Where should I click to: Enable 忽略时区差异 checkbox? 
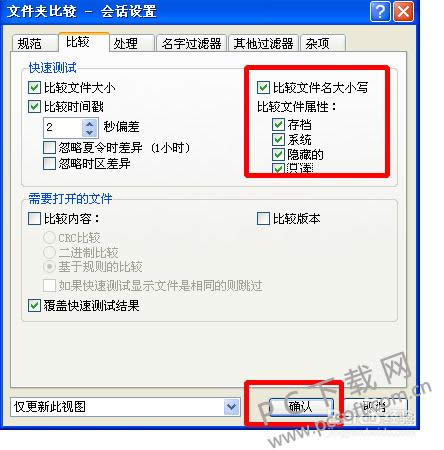[x=49, y=164]
